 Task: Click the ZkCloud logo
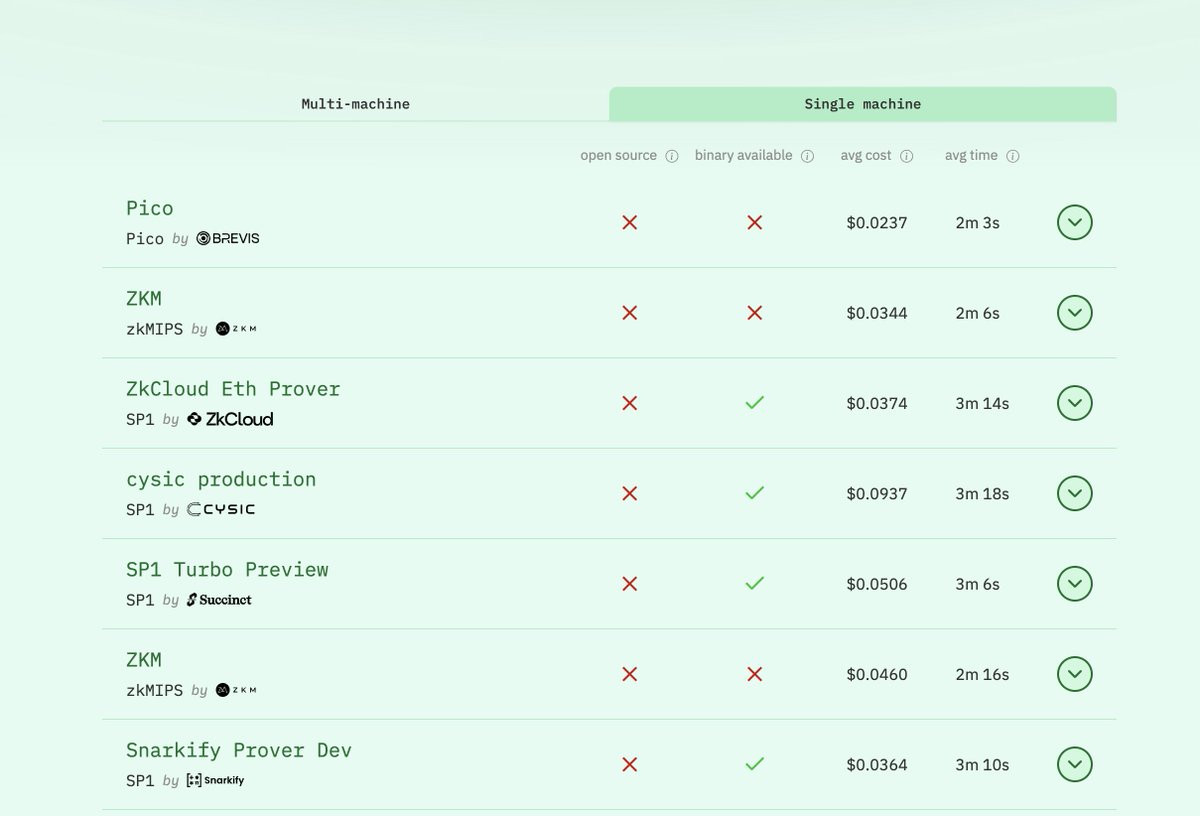click(x=230, y=419)
